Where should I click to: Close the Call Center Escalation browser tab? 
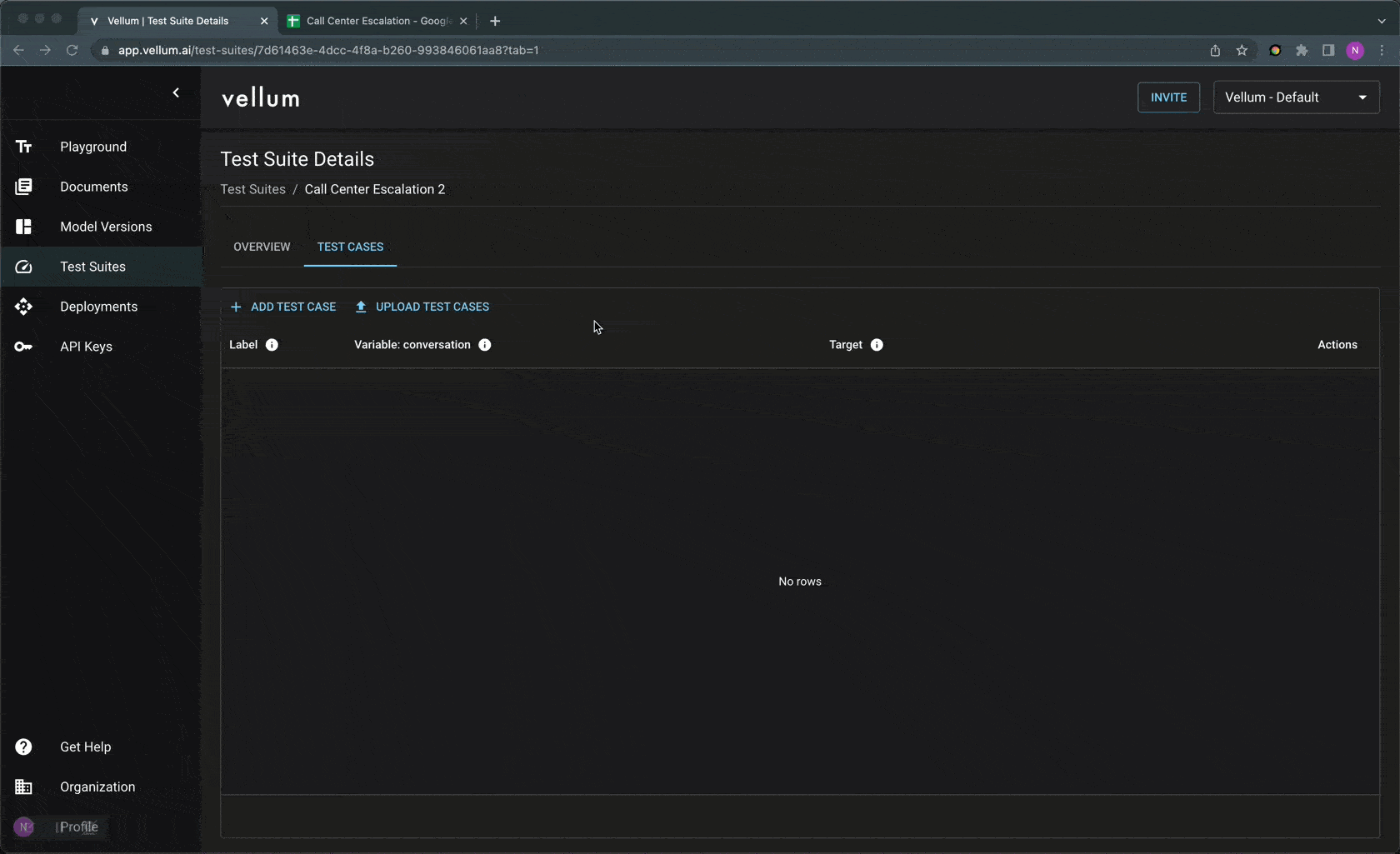(x=463, y=21)
